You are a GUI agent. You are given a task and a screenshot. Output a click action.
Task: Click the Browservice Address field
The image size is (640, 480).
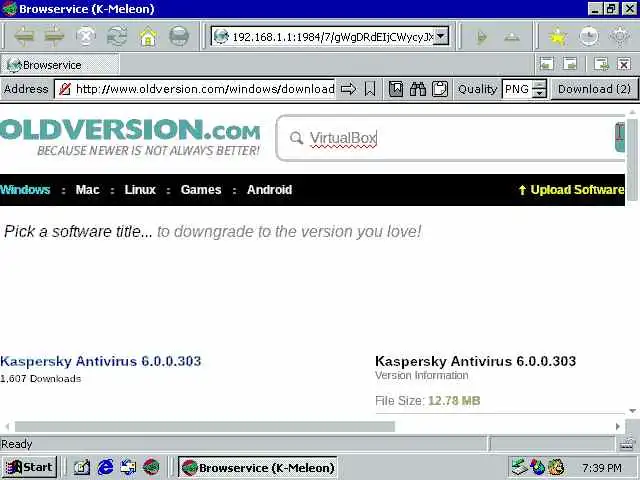pyautogui.click(x=195, y=89)
